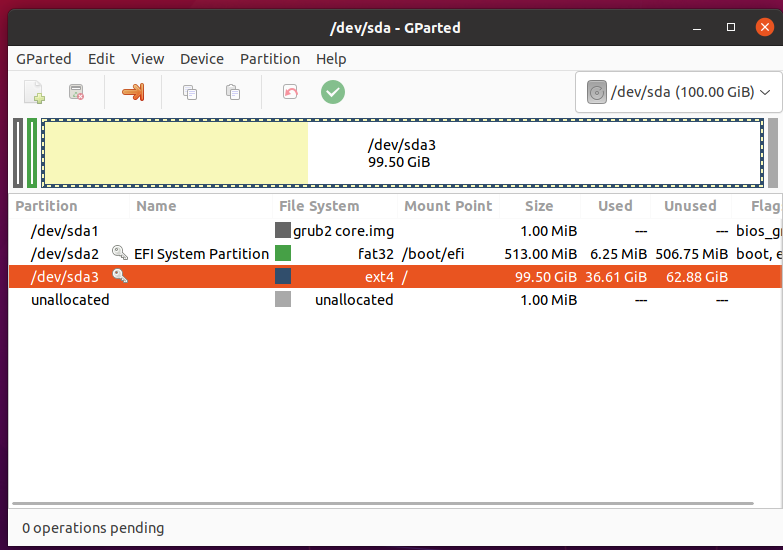Select the unallocated row in partition list
Viewport: 783px width, 550px height.
tap(395, 300)
